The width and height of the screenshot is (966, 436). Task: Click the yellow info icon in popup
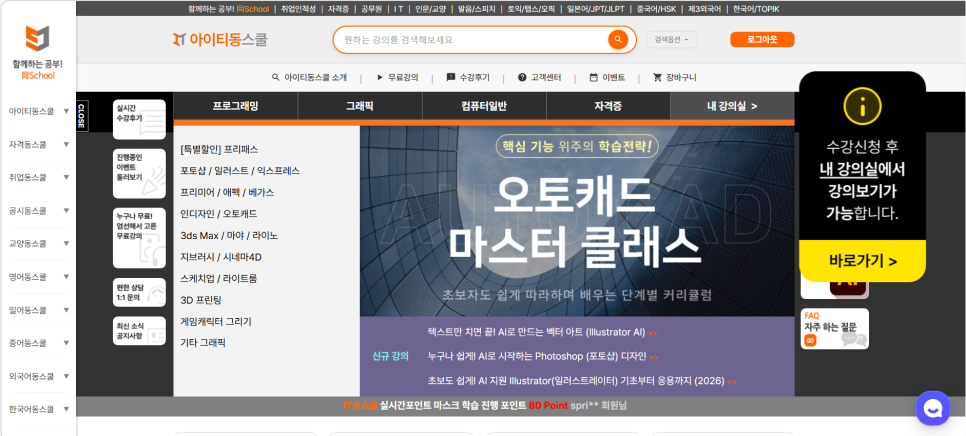tap(862, 105)
